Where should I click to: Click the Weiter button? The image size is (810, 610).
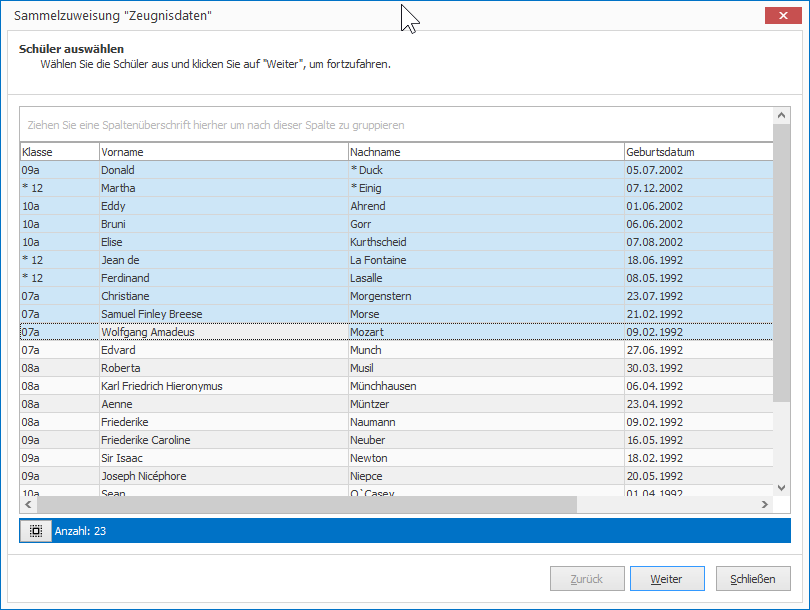coord(667,579)
